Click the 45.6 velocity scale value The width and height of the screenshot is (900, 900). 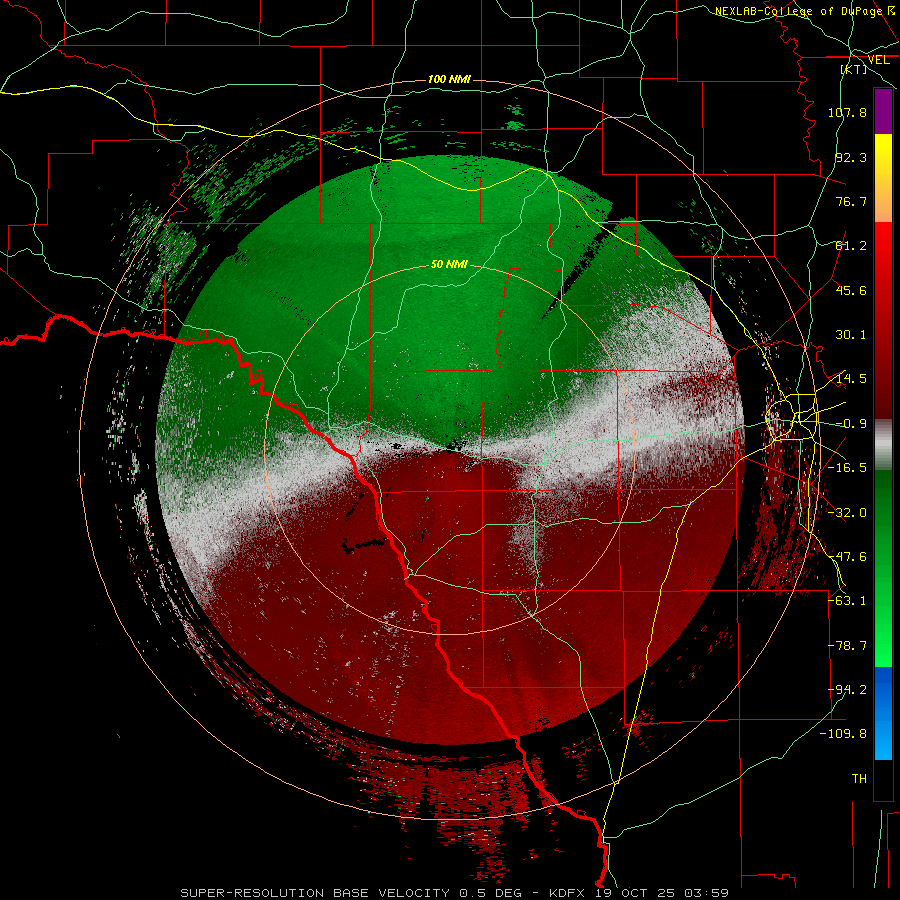pyautogui.click(x=851, y=290)
